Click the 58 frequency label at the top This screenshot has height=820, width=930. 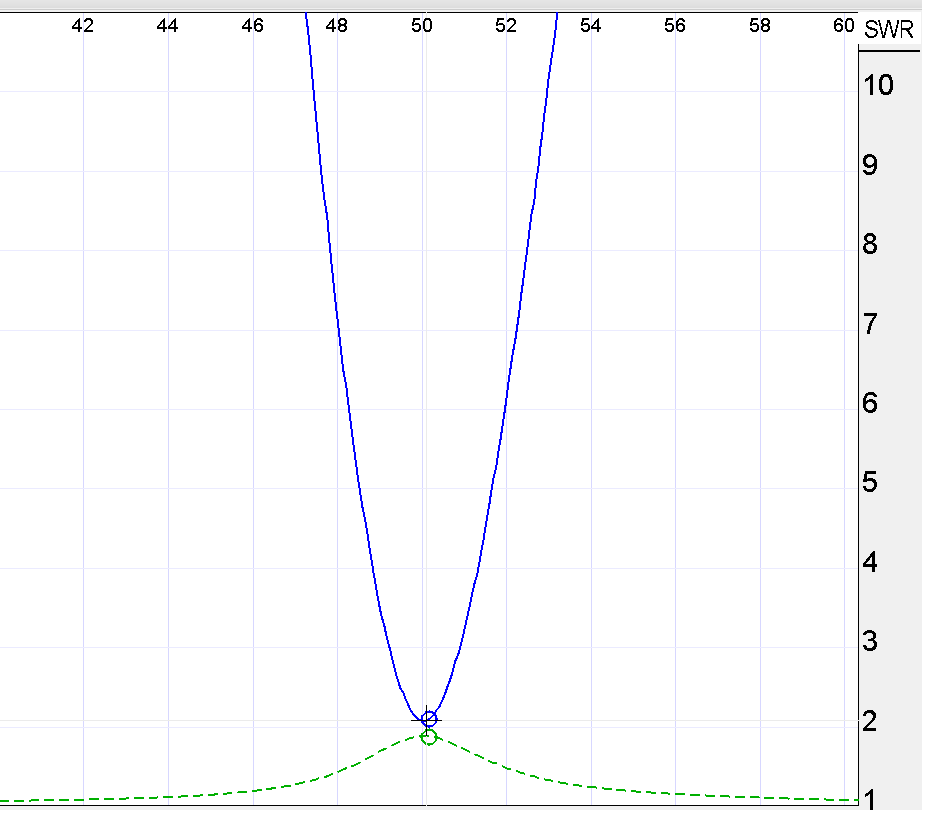click(760, 26)
